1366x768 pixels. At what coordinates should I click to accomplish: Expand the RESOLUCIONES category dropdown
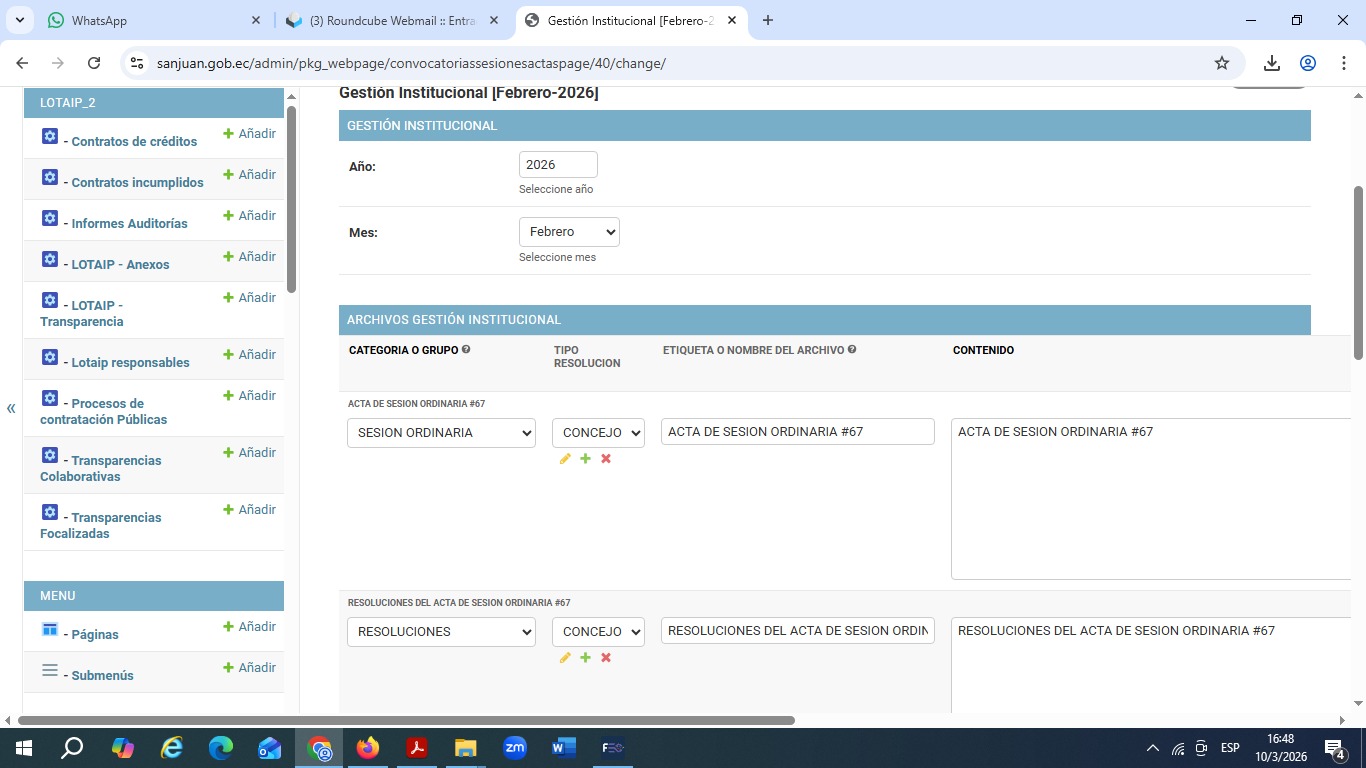tap(441, 632)
